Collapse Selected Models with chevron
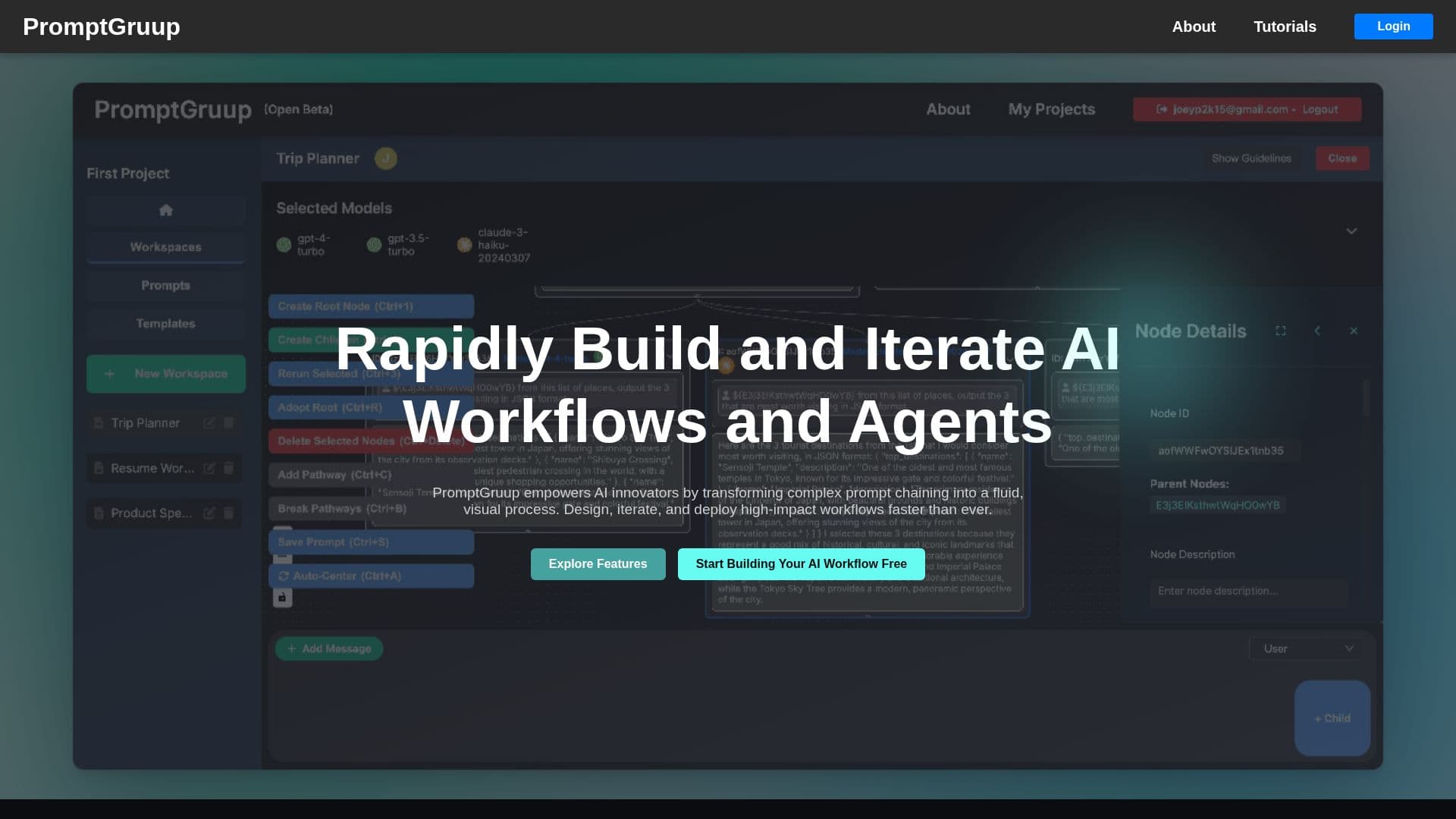Viewport: 1456px width, 819px height. pyautogui.click(x=1351, y=231)
